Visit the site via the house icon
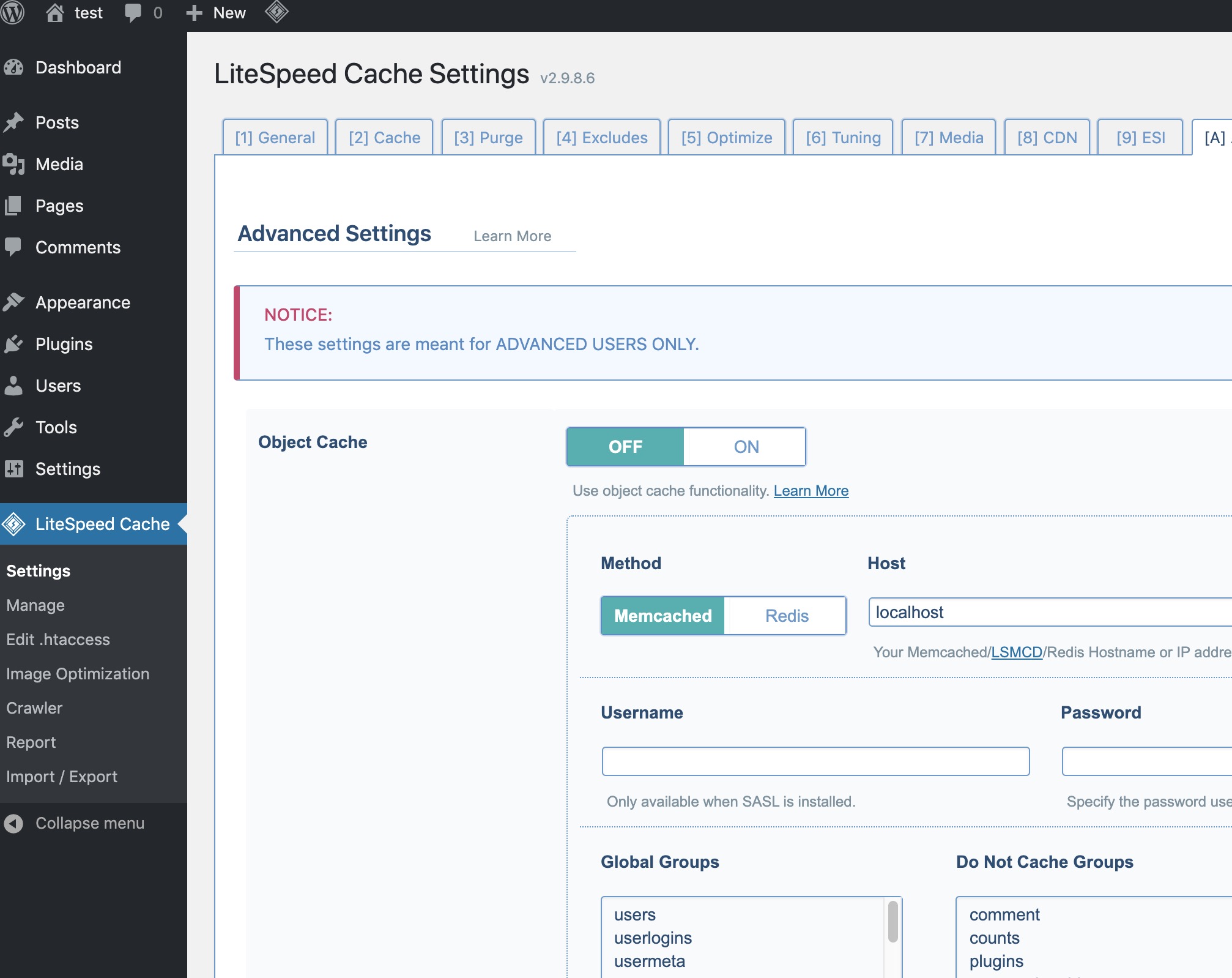 point(54,12)
